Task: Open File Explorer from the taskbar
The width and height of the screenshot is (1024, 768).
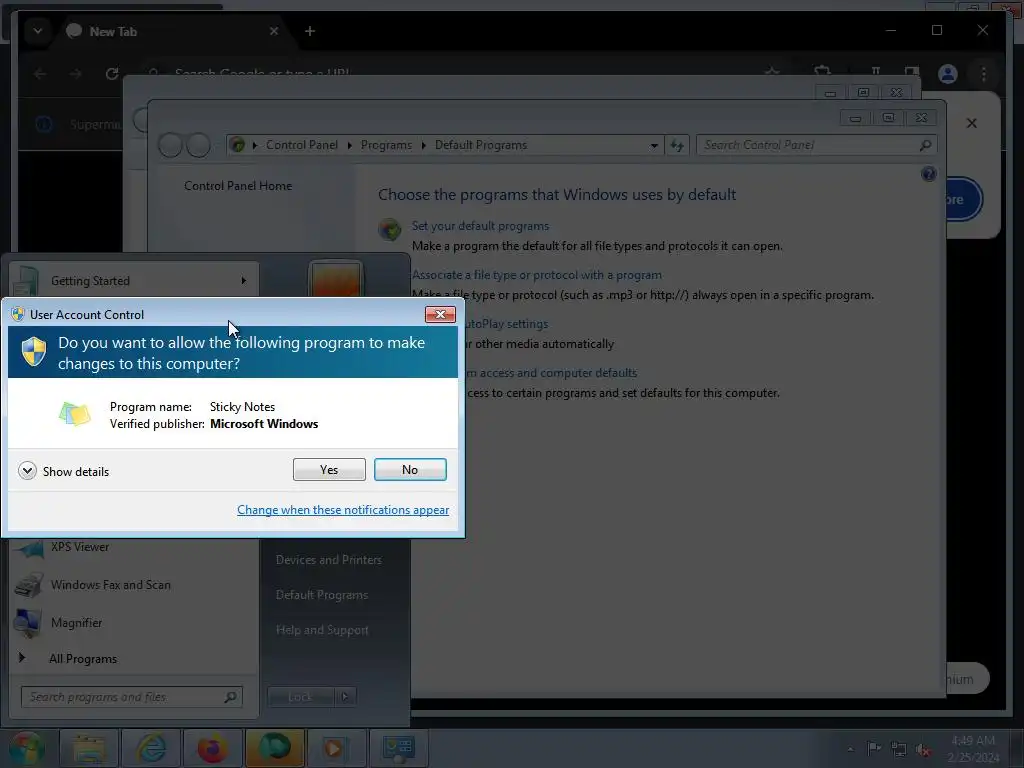Action: tap(89, 748)
